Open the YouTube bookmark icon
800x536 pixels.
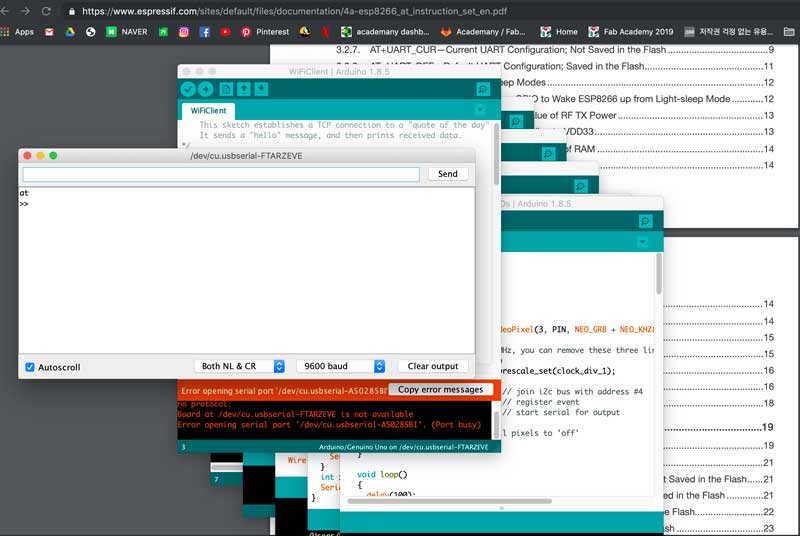(x=225, y=32)
